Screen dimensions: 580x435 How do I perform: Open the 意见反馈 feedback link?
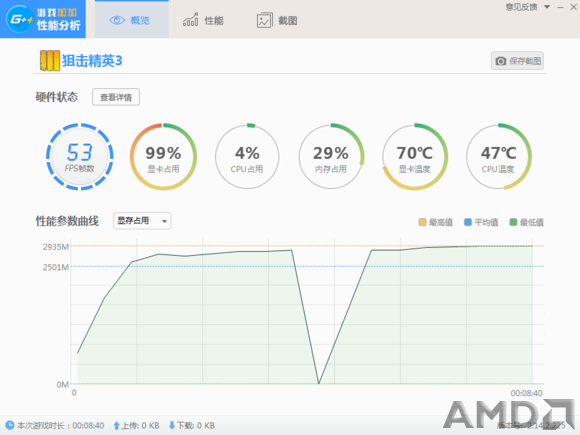(521, 7)
